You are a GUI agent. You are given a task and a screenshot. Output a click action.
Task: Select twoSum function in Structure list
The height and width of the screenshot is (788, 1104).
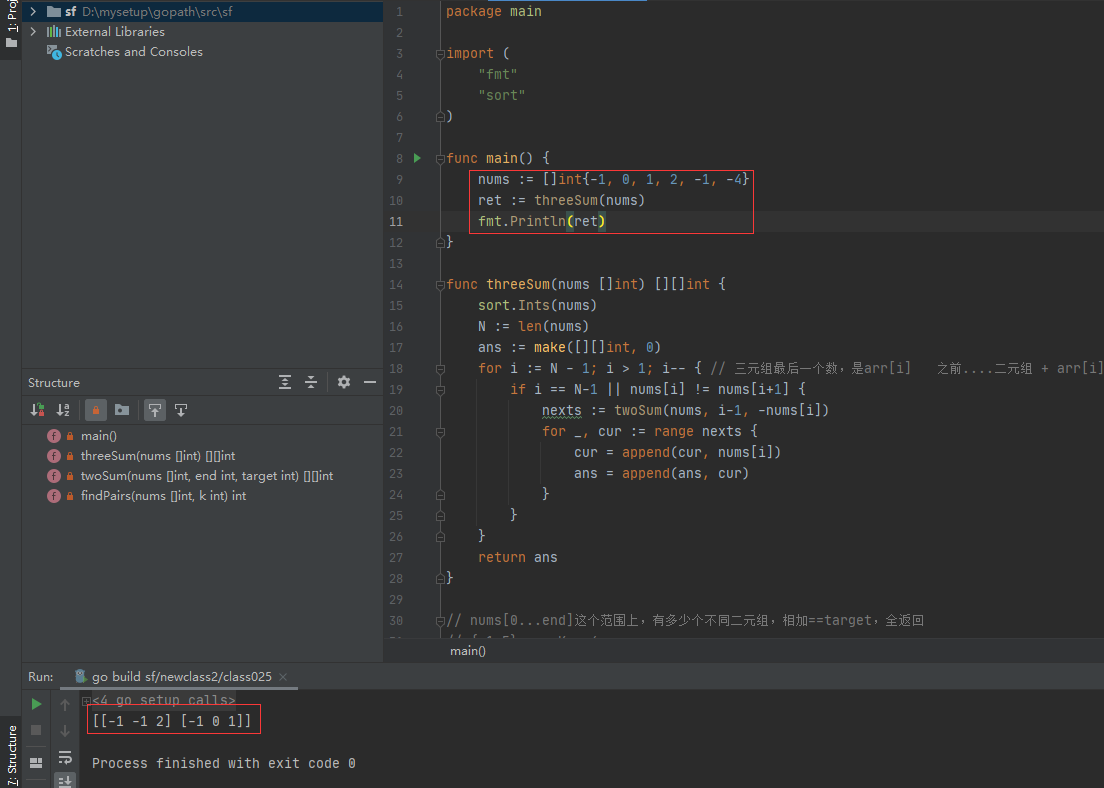point(206,476)
